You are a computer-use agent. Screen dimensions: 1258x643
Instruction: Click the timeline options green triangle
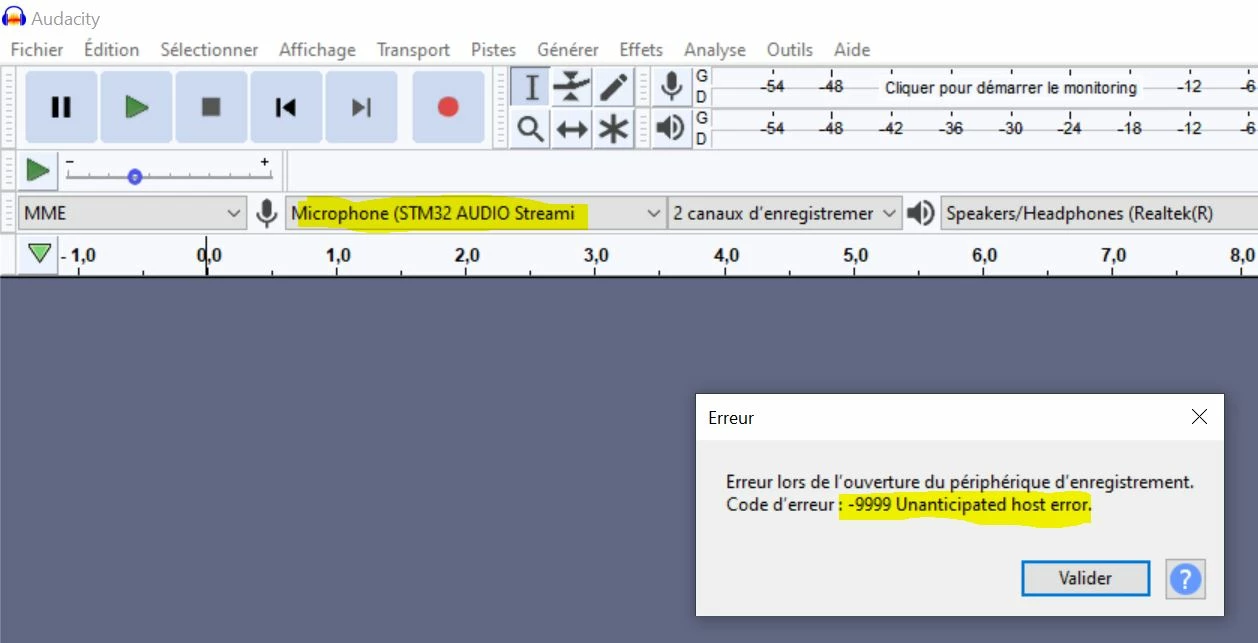(39, 254)
